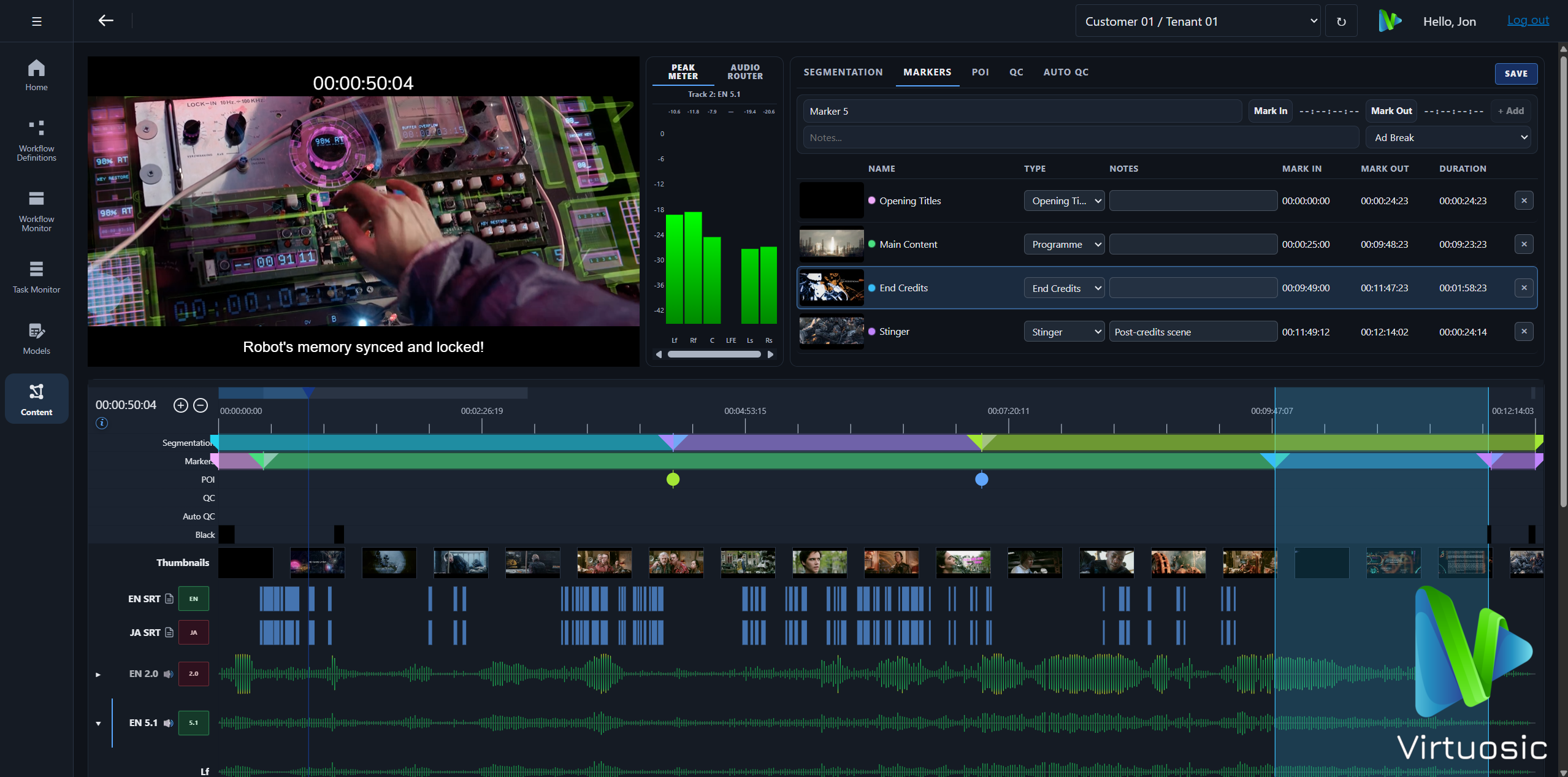Click the Save button
This screenshot has width=1568, height=777.
click(1516, 74)
